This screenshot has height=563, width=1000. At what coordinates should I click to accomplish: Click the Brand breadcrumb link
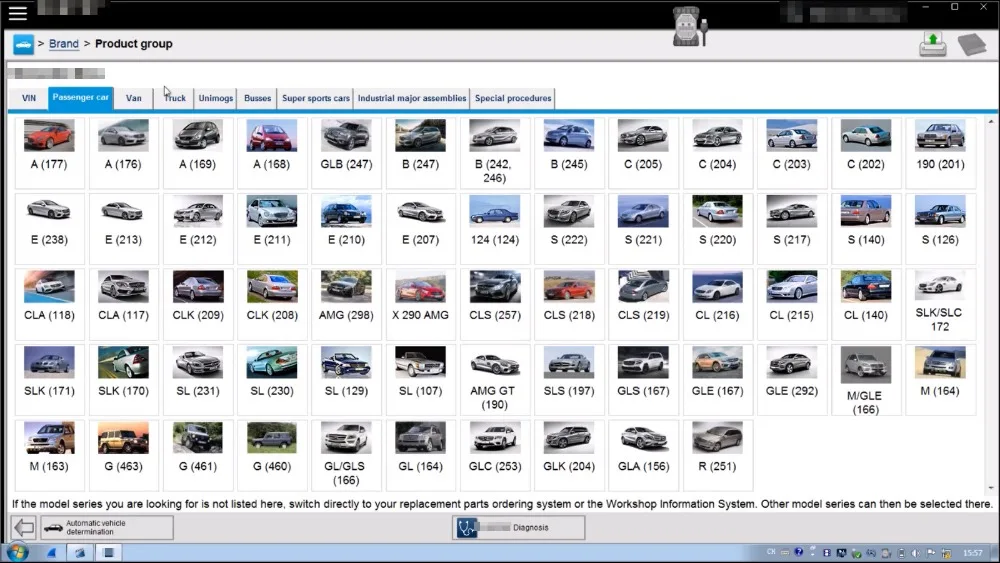click(x=64, y=44)
